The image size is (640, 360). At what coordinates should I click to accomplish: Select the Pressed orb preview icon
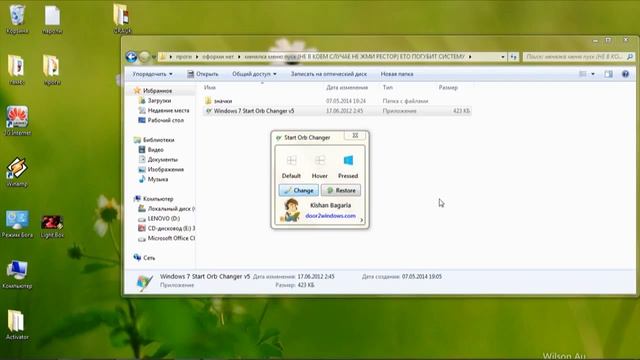pos(348,160)
